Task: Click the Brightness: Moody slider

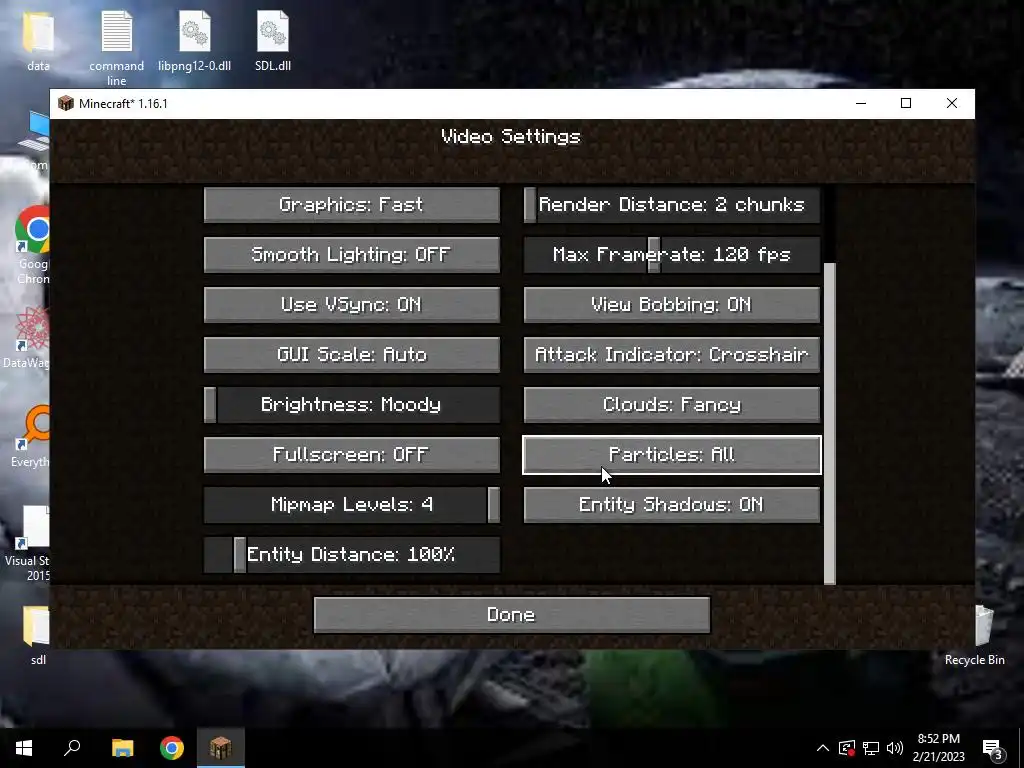Action: point(351,405)
